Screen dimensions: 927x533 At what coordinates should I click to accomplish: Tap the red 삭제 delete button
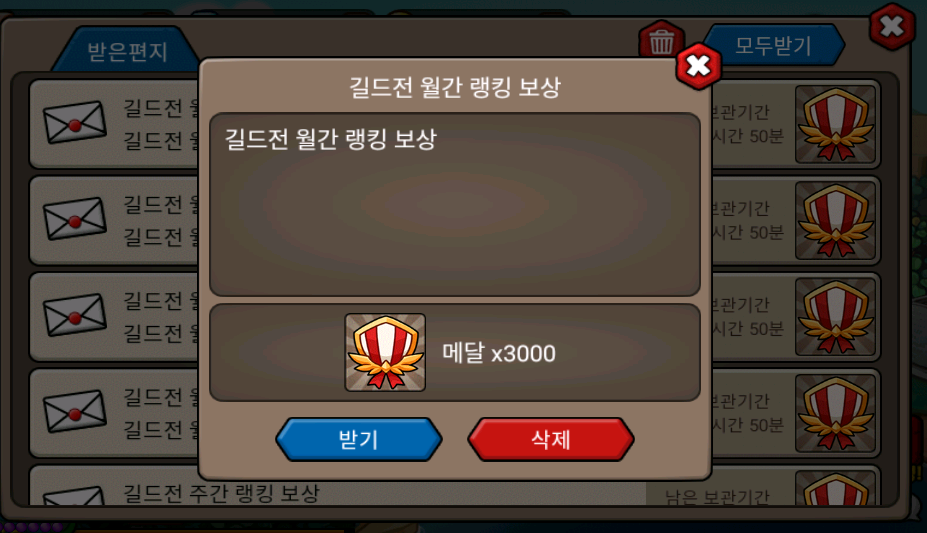coord(550,439)
